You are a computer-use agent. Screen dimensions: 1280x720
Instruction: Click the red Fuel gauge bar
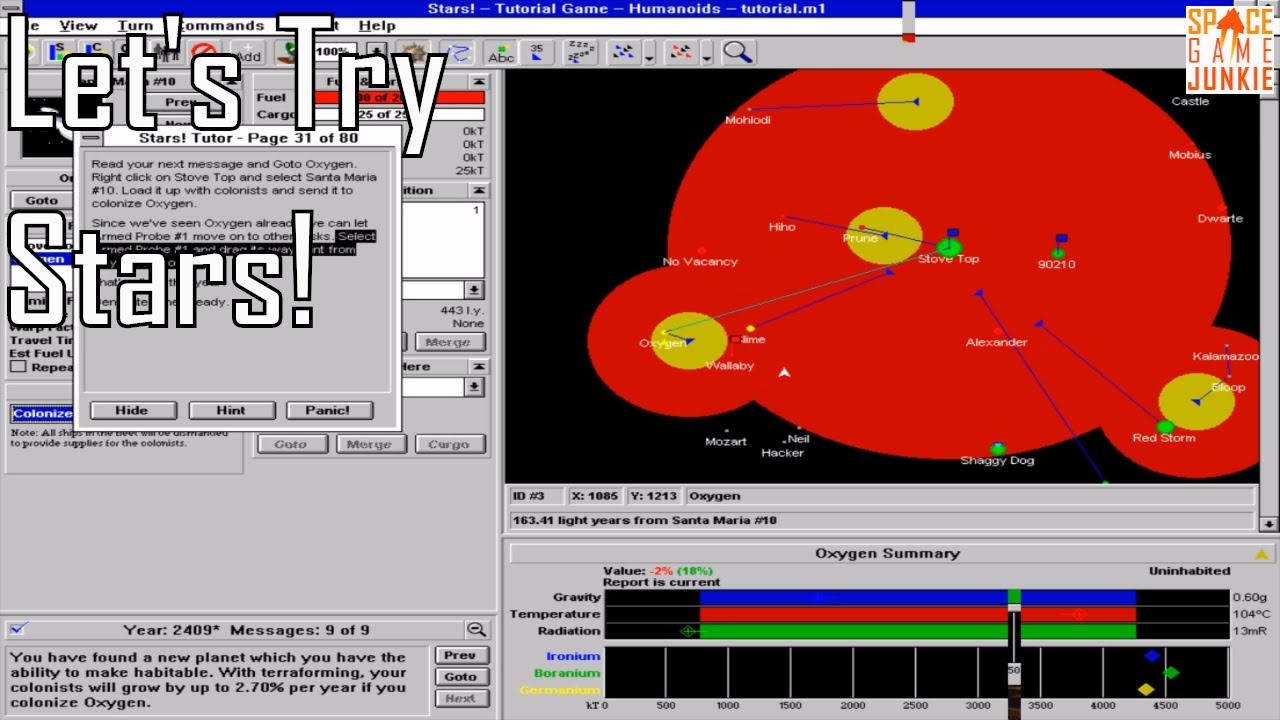pyautogui.click(x=400, y=98)
